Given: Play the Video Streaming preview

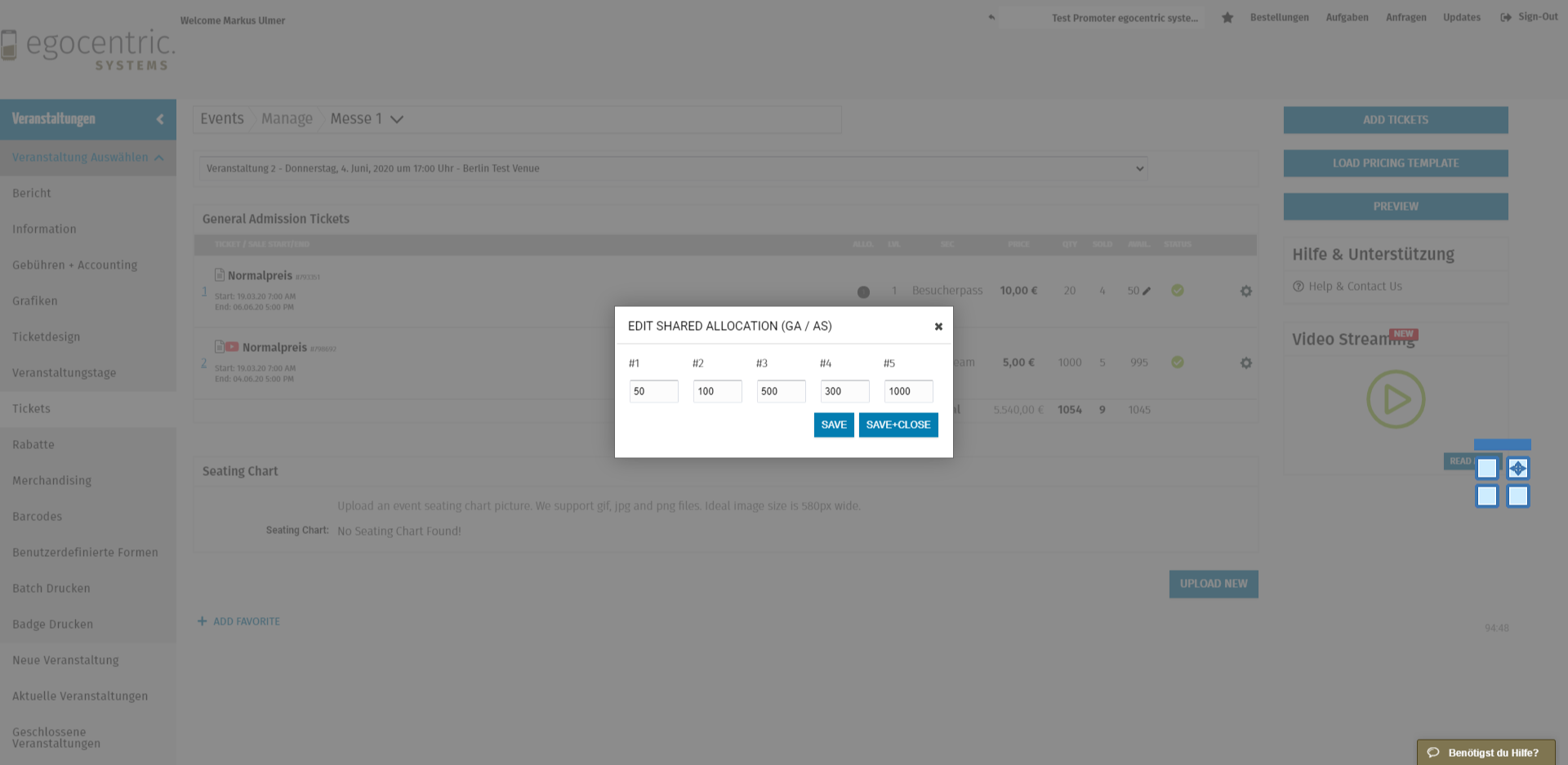Looking at the screenshot, I should [x=1395, y=399].
